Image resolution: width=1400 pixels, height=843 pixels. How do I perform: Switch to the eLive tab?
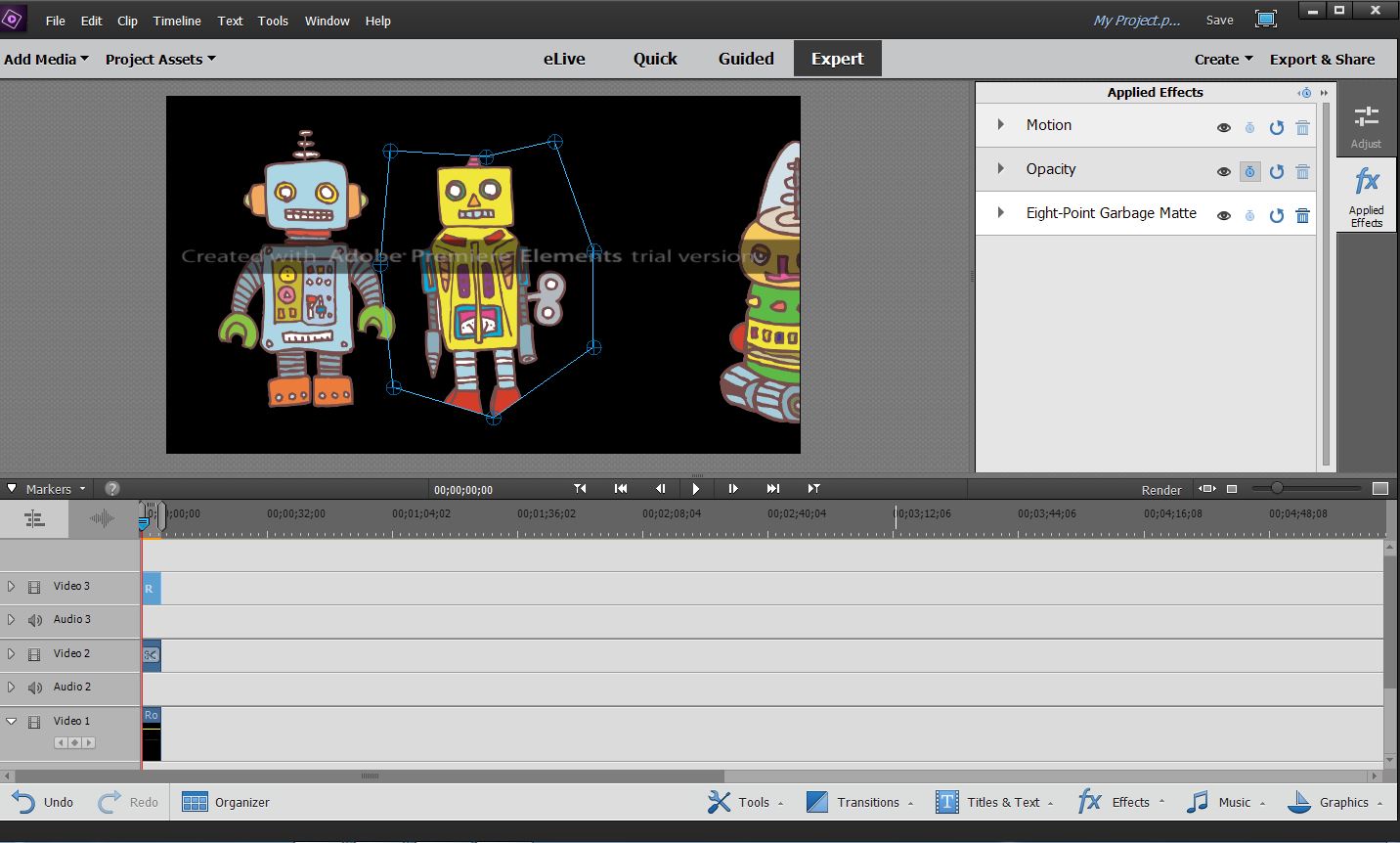(564, 59)
